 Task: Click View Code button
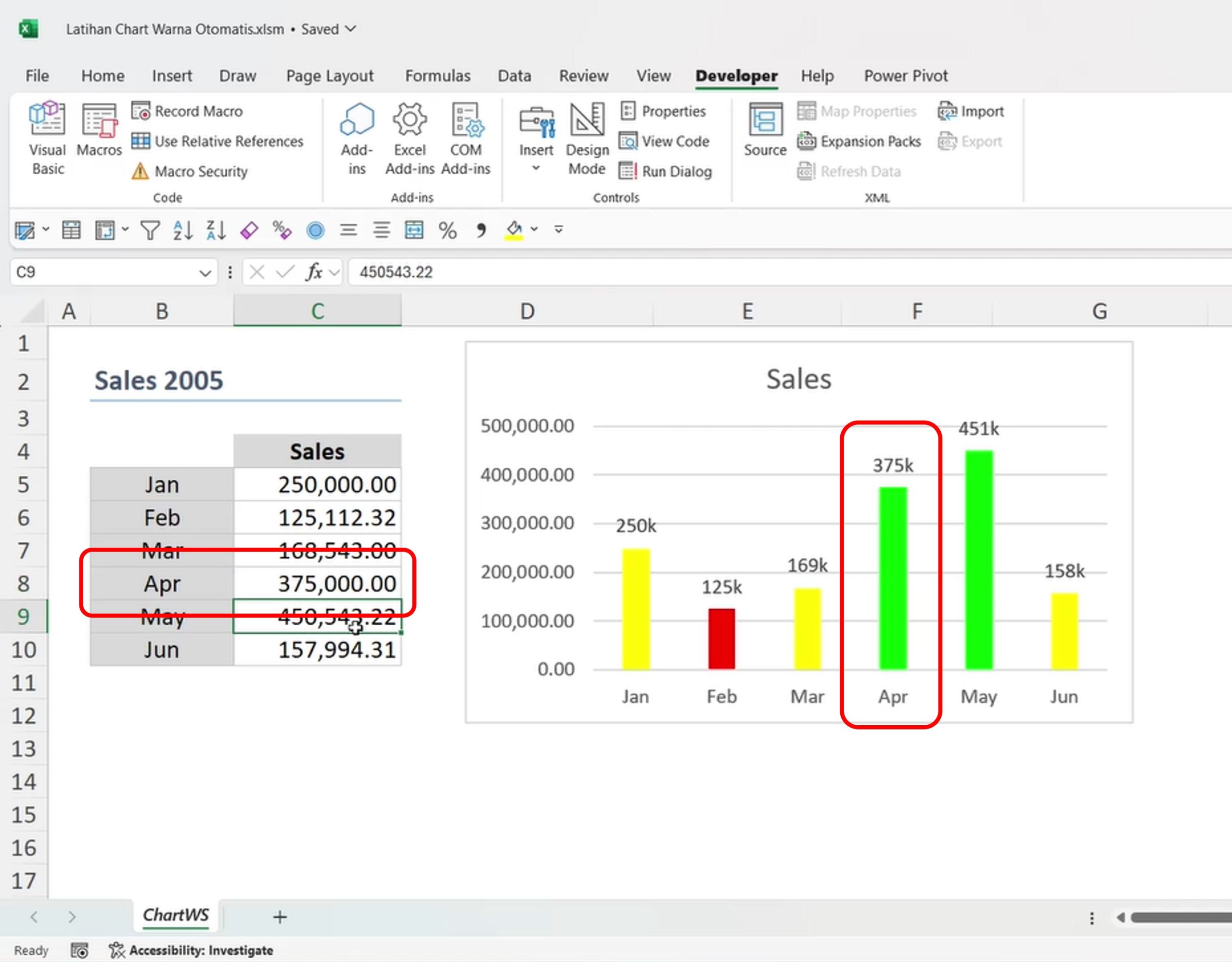(664, 141)
